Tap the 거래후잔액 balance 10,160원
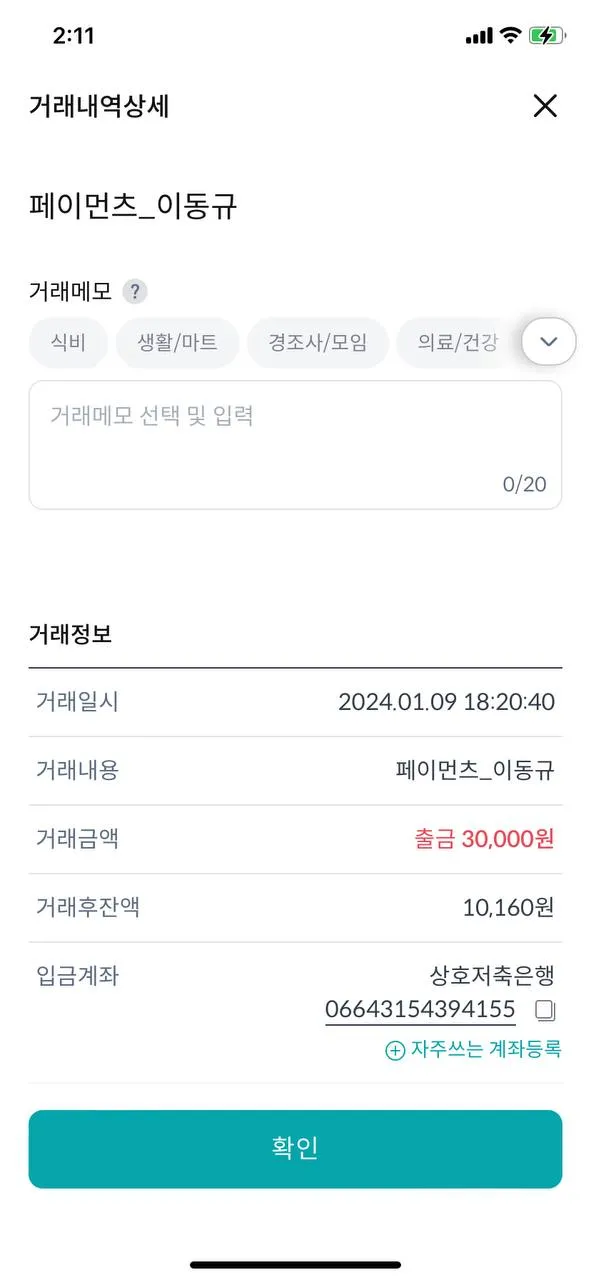The image size is (591, 1280). point(508,908)
